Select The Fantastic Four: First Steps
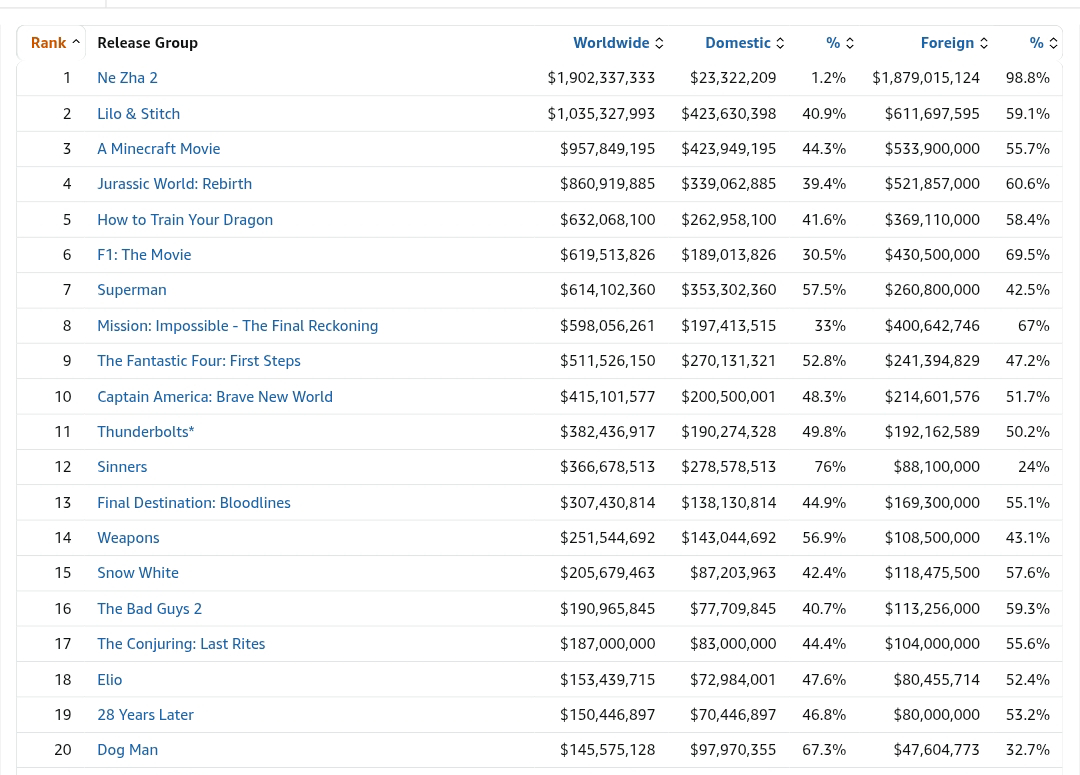This screenshot has height=775, width=1080. point(198,360)
